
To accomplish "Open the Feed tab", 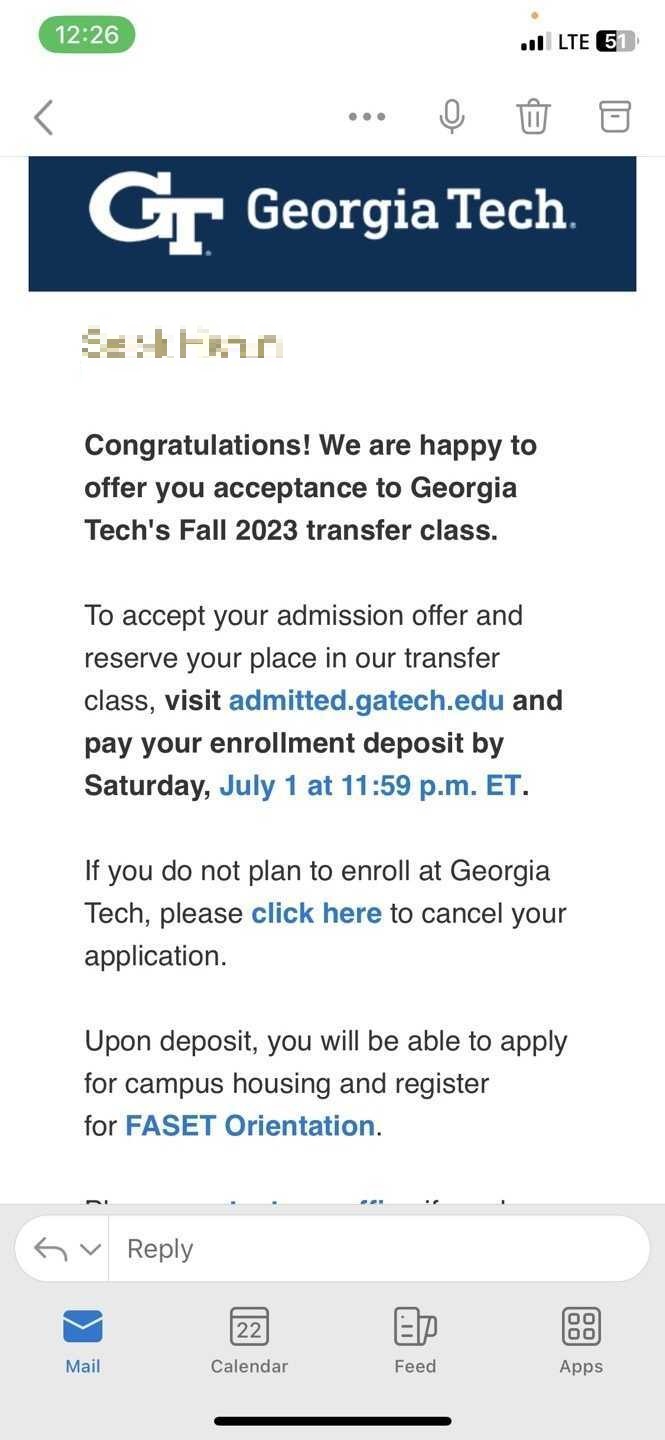I will [x=415, y=1341].
